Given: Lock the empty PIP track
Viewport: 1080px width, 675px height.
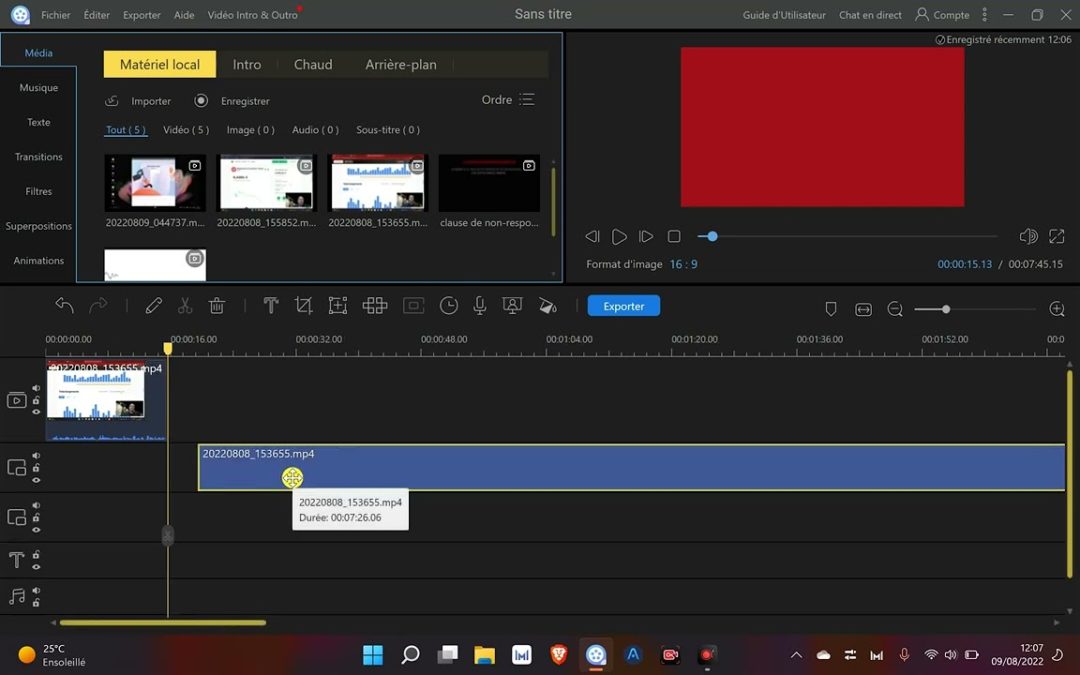Looking at the screenshot, I should point(36,517).
